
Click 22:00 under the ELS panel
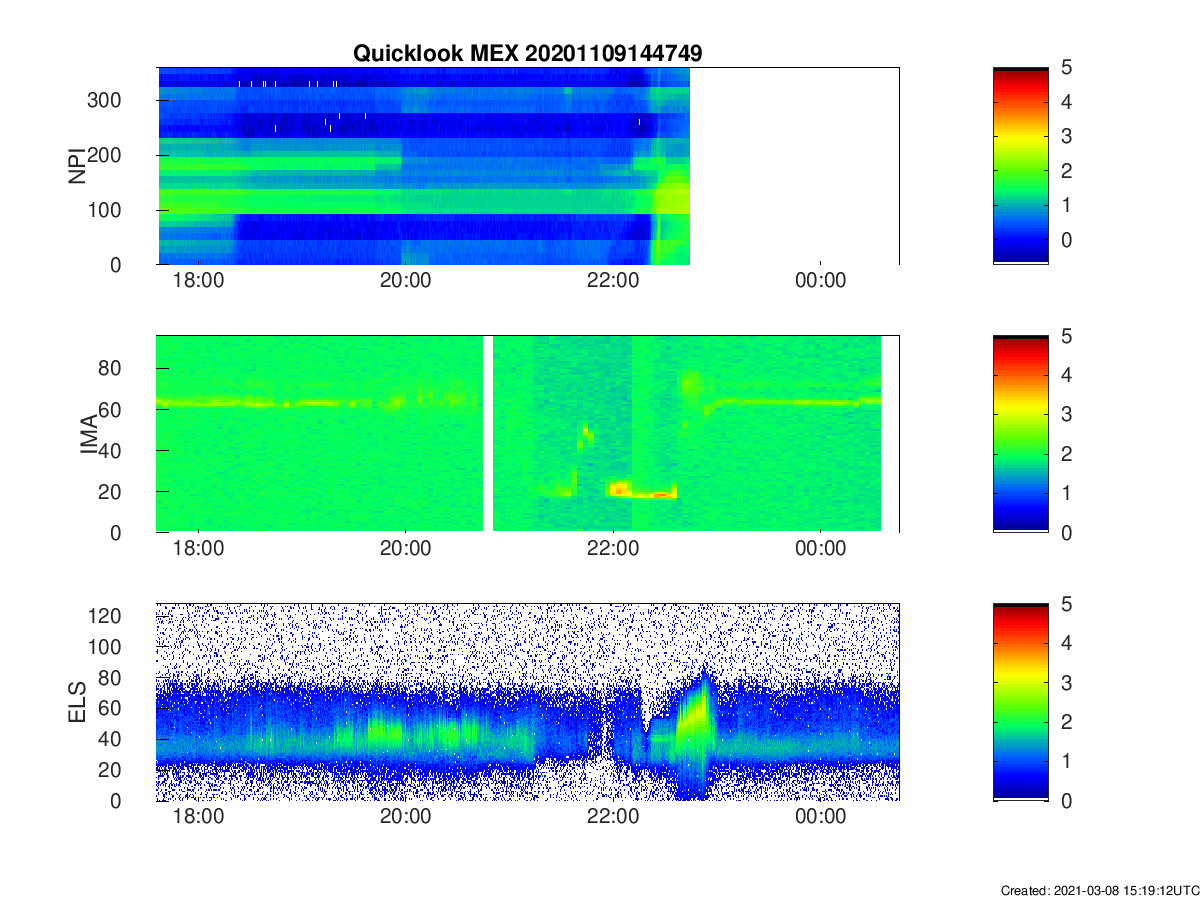[612, 817]
